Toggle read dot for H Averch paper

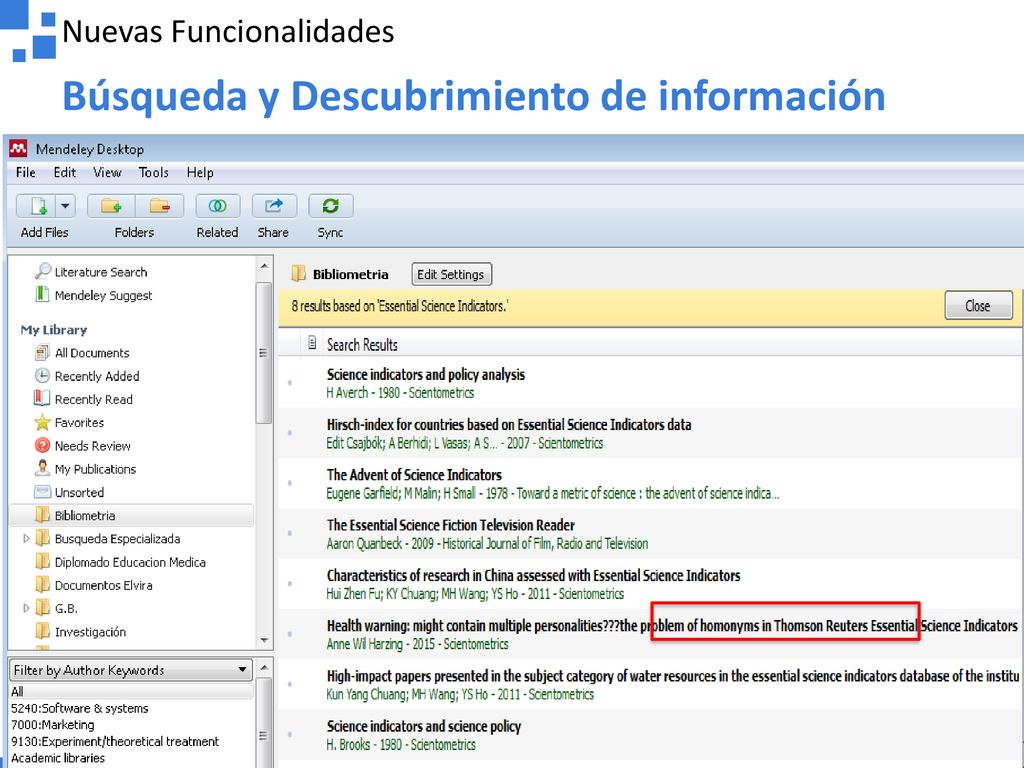coord(290,383)
